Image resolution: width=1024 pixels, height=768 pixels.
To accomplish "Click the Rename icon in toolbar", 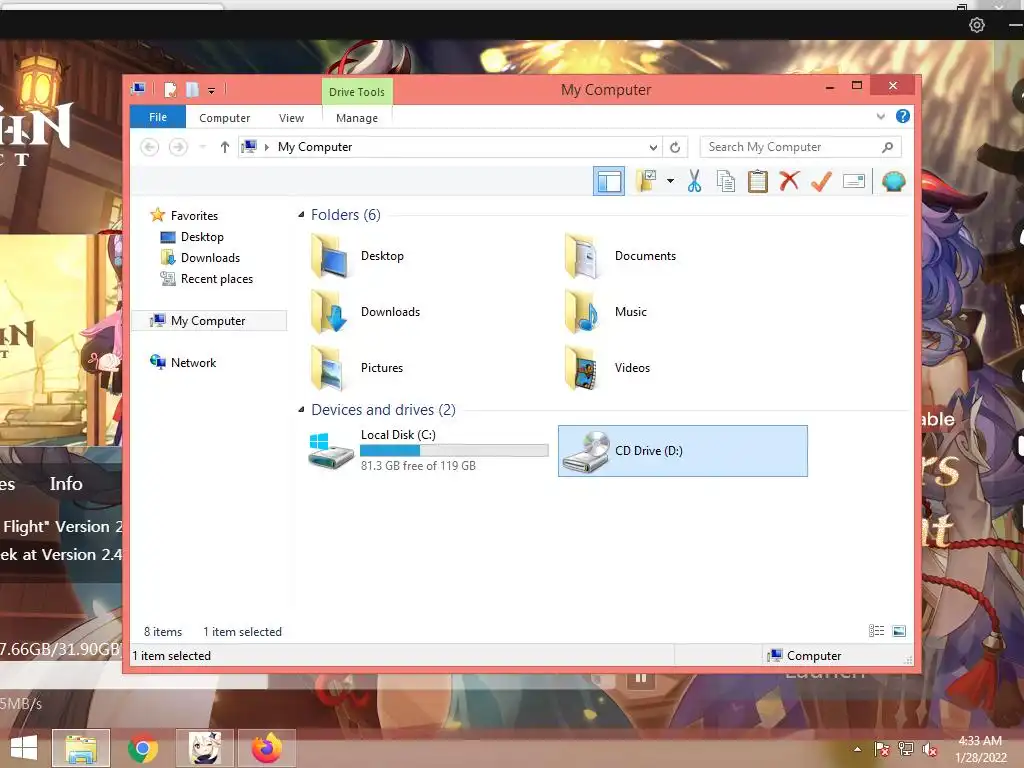I will (854, 181).
